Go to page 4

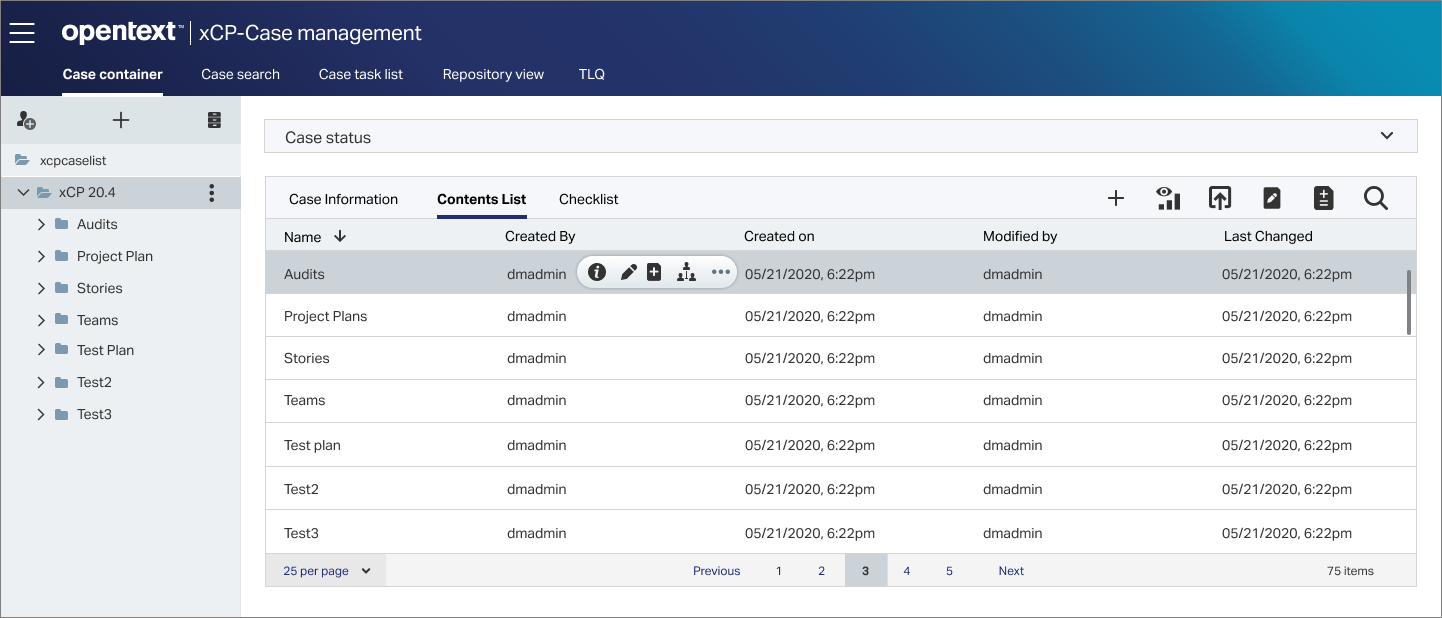[907, 571]
